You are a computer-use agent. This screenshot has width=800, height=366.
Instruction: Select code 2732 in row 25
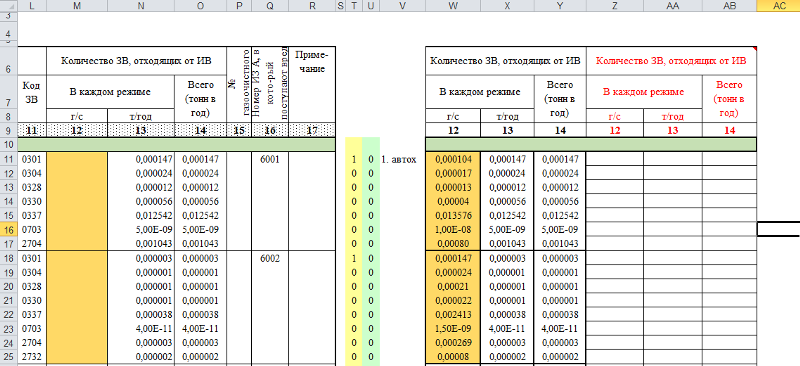click(32, 356)
